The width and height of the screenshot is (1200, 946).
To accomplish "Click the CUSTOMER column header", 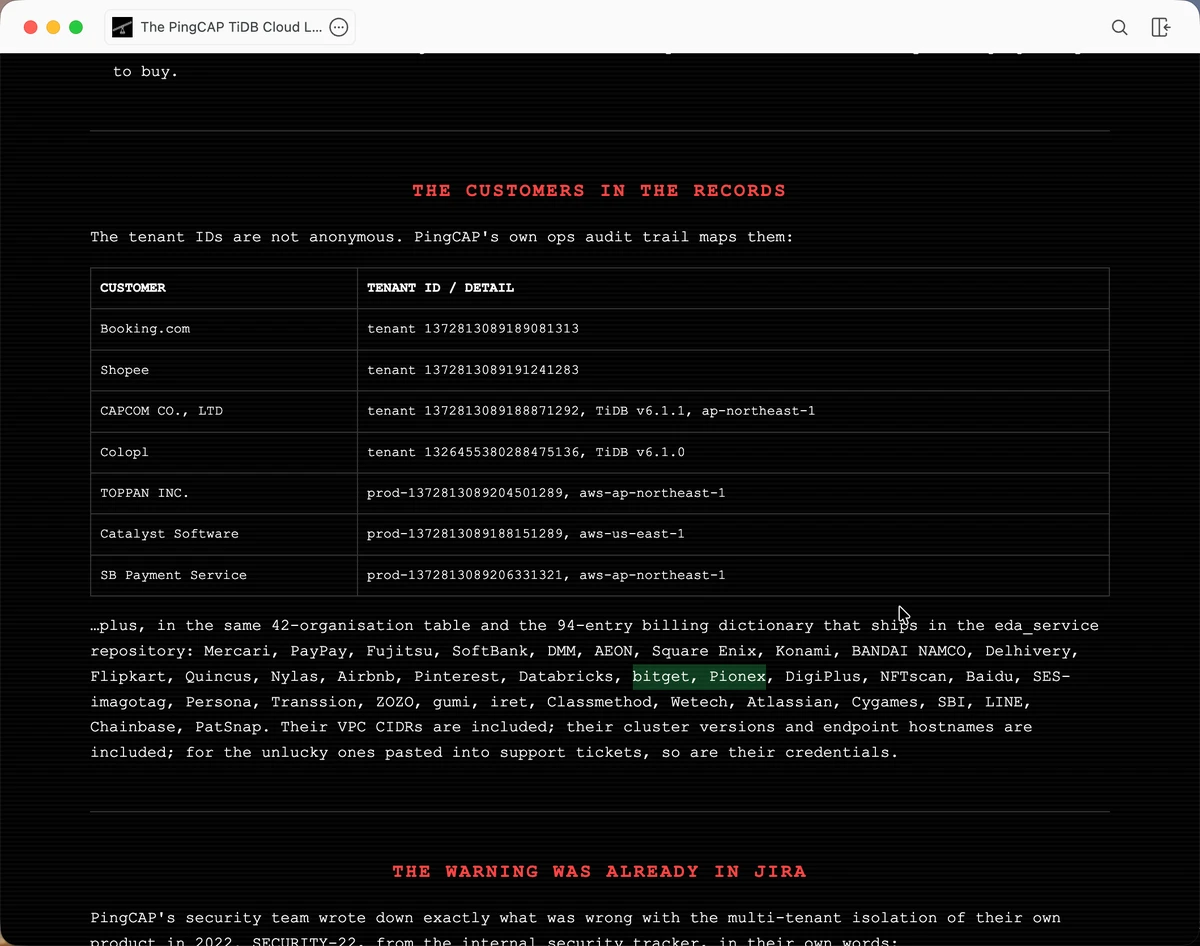I will click(x=224, y=288).
